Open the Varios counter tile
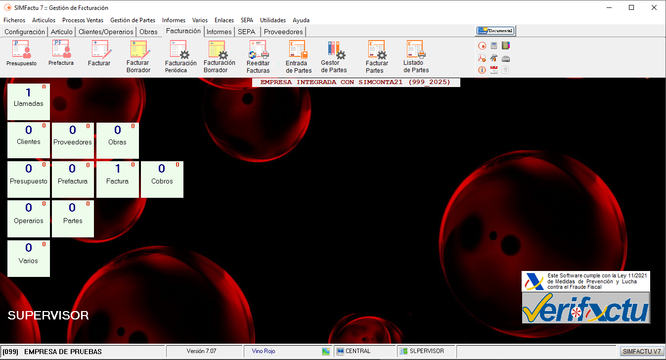Screen dimensions: 666x360 [28, 259]
